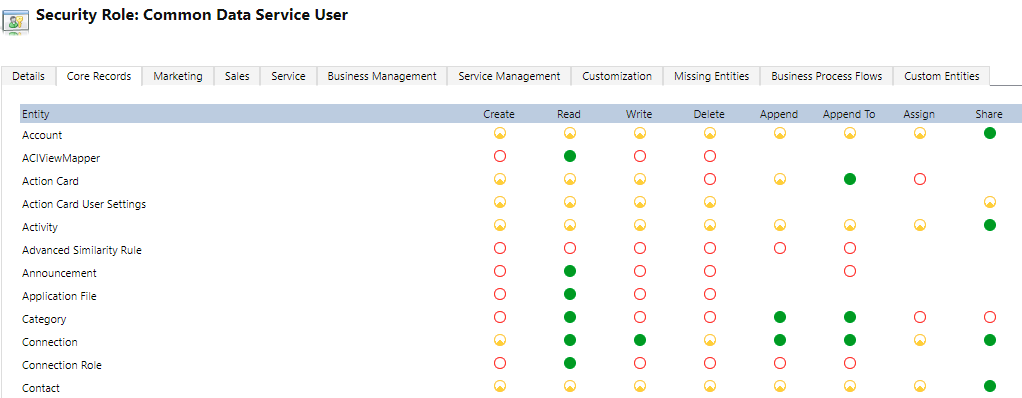This screenshot has height=398, width=1022.
Task: Click ACIViewMapper Read privilege green circle
Action: point(570,156)
